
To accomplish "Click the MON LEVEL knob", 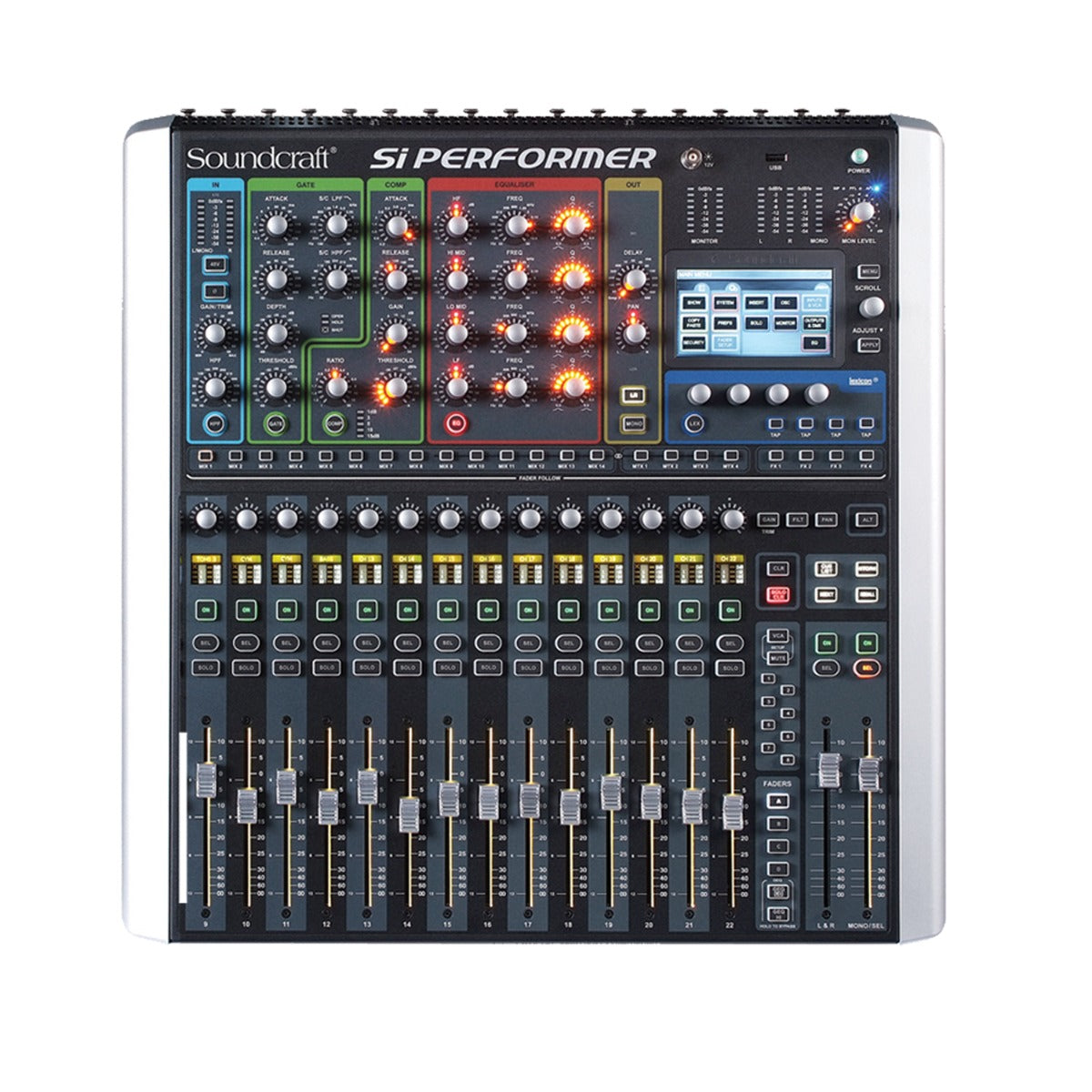I will click(860, 212).
